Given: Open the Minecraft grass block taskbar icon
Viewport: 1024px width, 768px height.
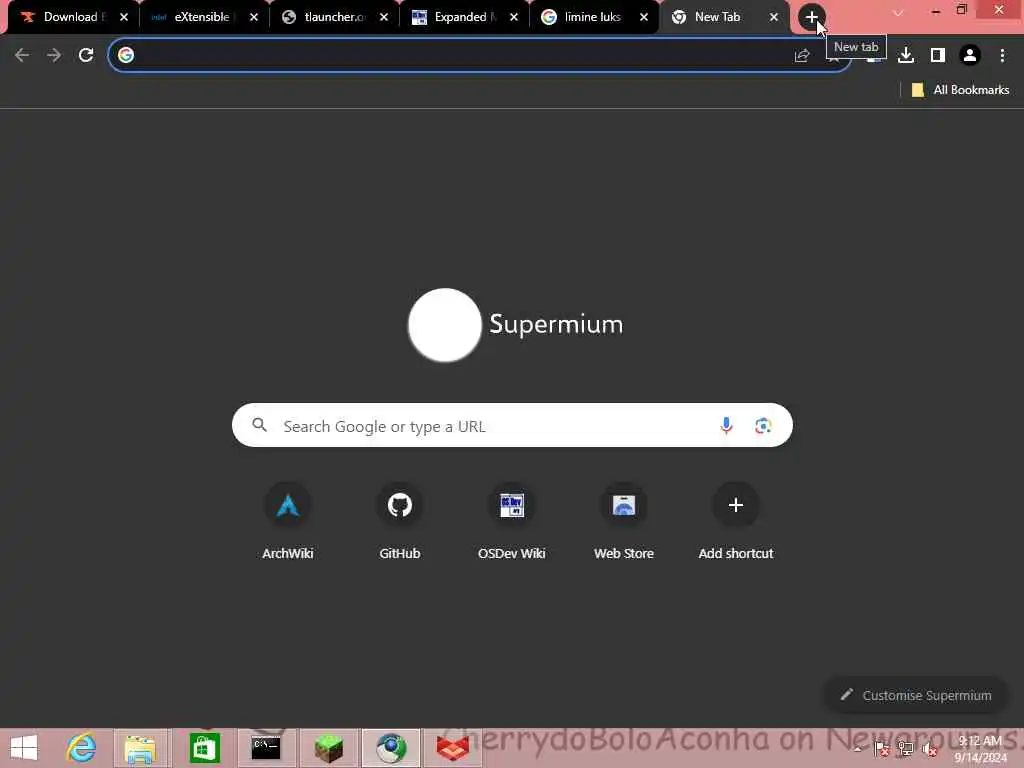Looking at the screenshot, I should point(328,748).
